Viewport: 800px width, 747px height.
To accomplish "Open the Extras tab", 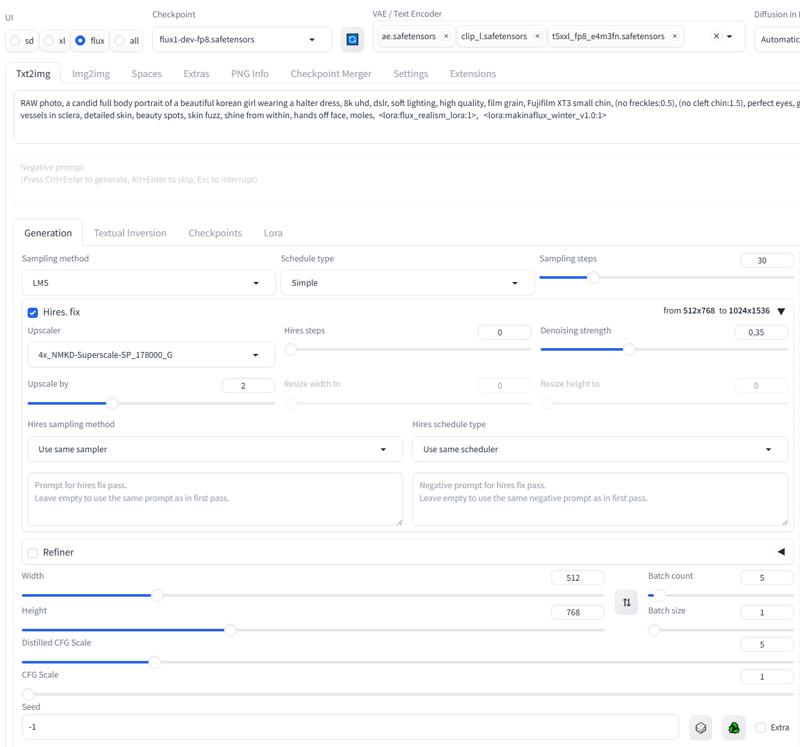I will click(x=196, y=73).
